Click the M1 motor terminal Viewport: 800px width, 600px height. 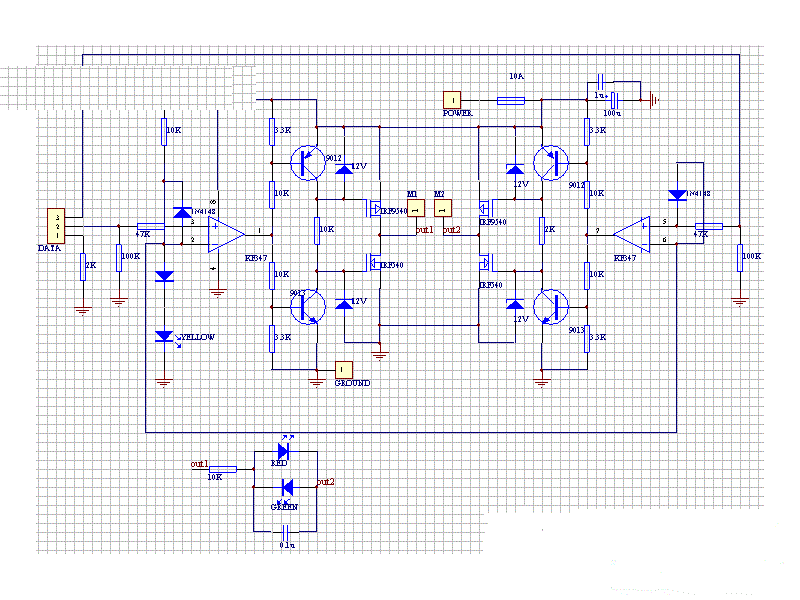[415, 207]
